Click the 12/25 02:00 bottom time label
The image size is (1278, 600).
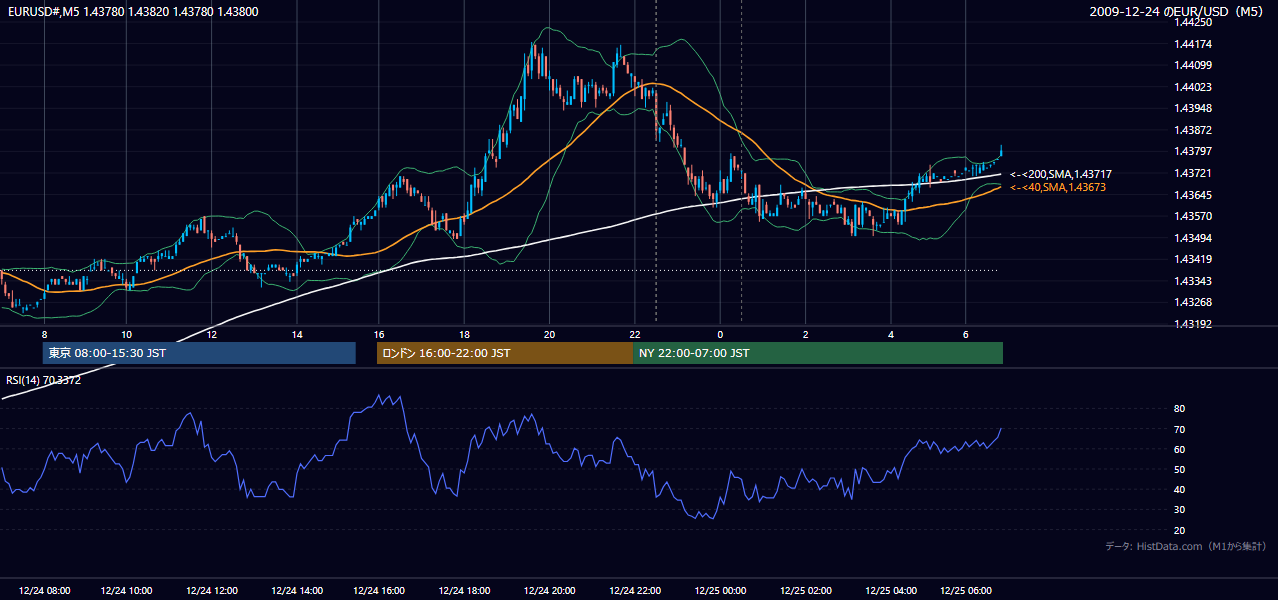pos(806,591)
